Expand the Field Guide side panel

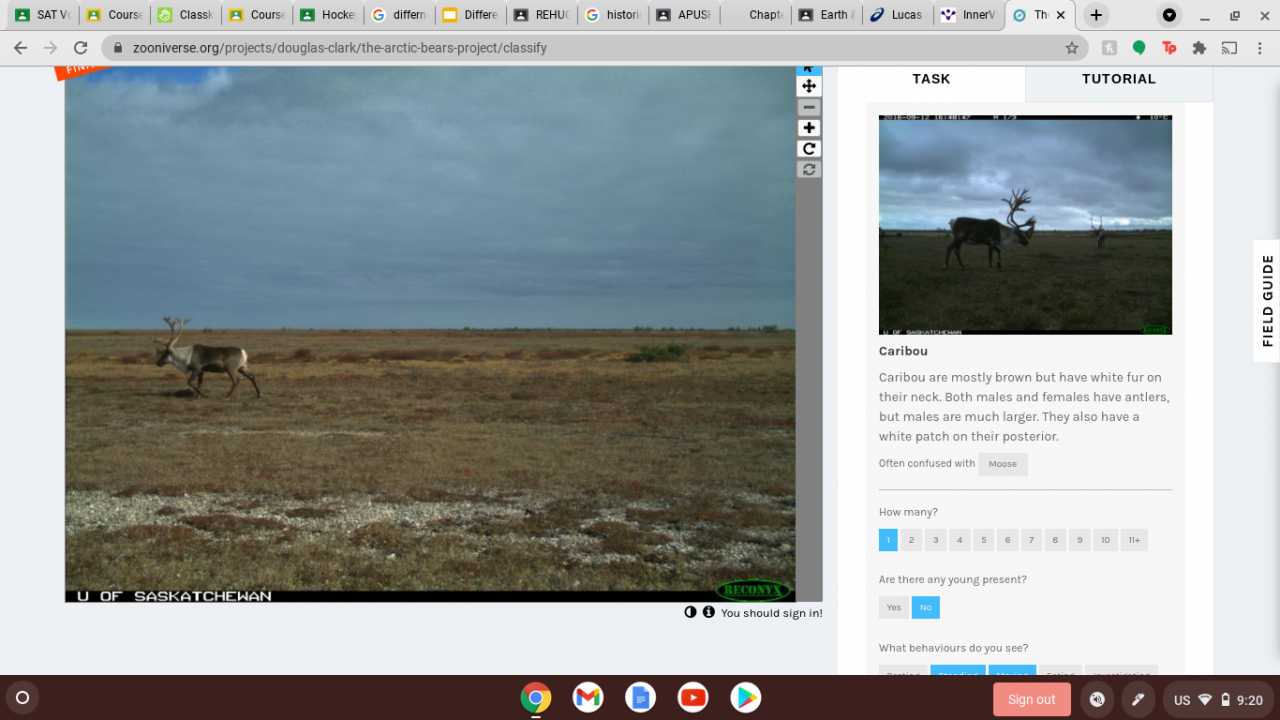pyautogui.click(x=1267, y=300)
